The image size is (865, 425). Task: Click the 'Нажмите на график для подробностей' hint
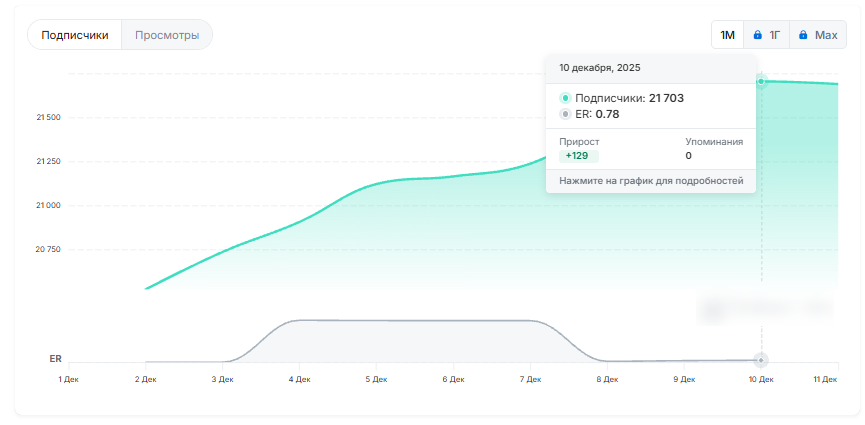[x=650, y=181]
